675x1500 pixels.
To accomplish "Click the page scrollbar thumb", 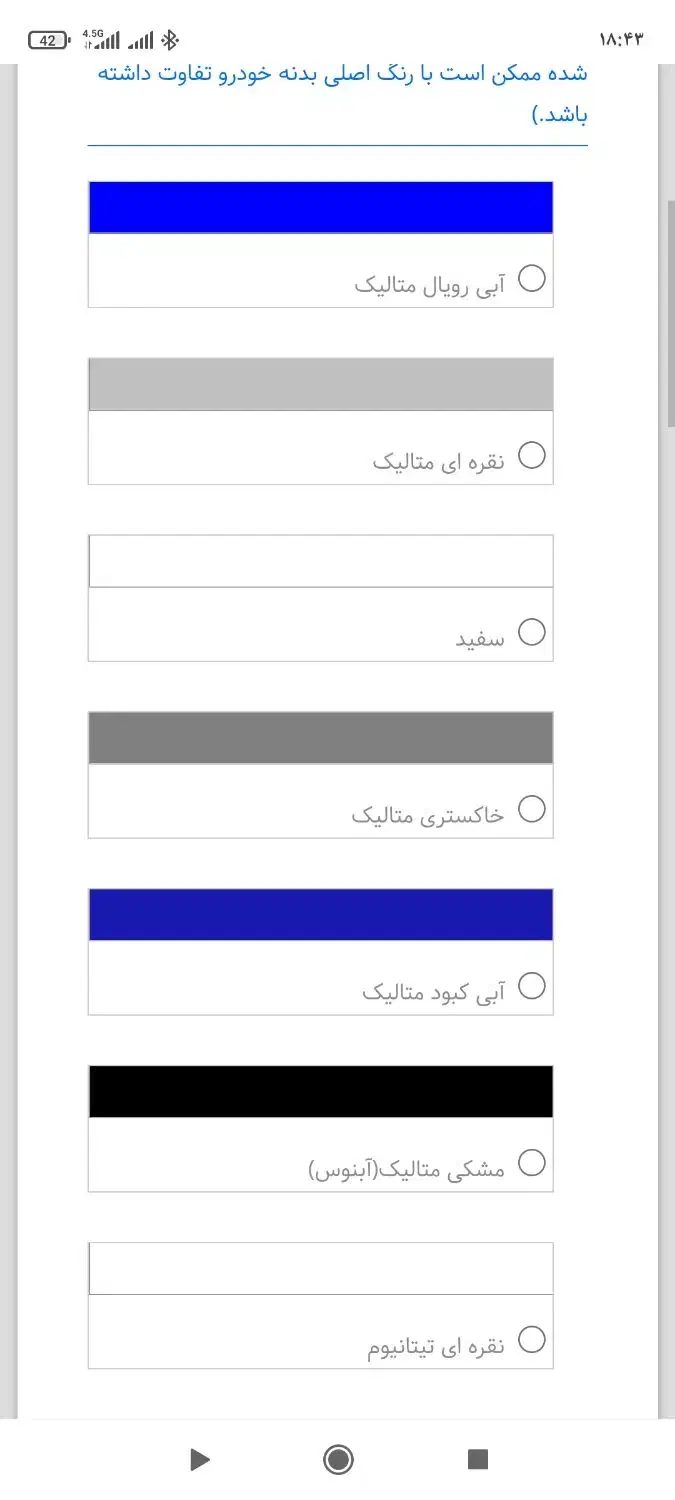I will [x=671, y=310].
